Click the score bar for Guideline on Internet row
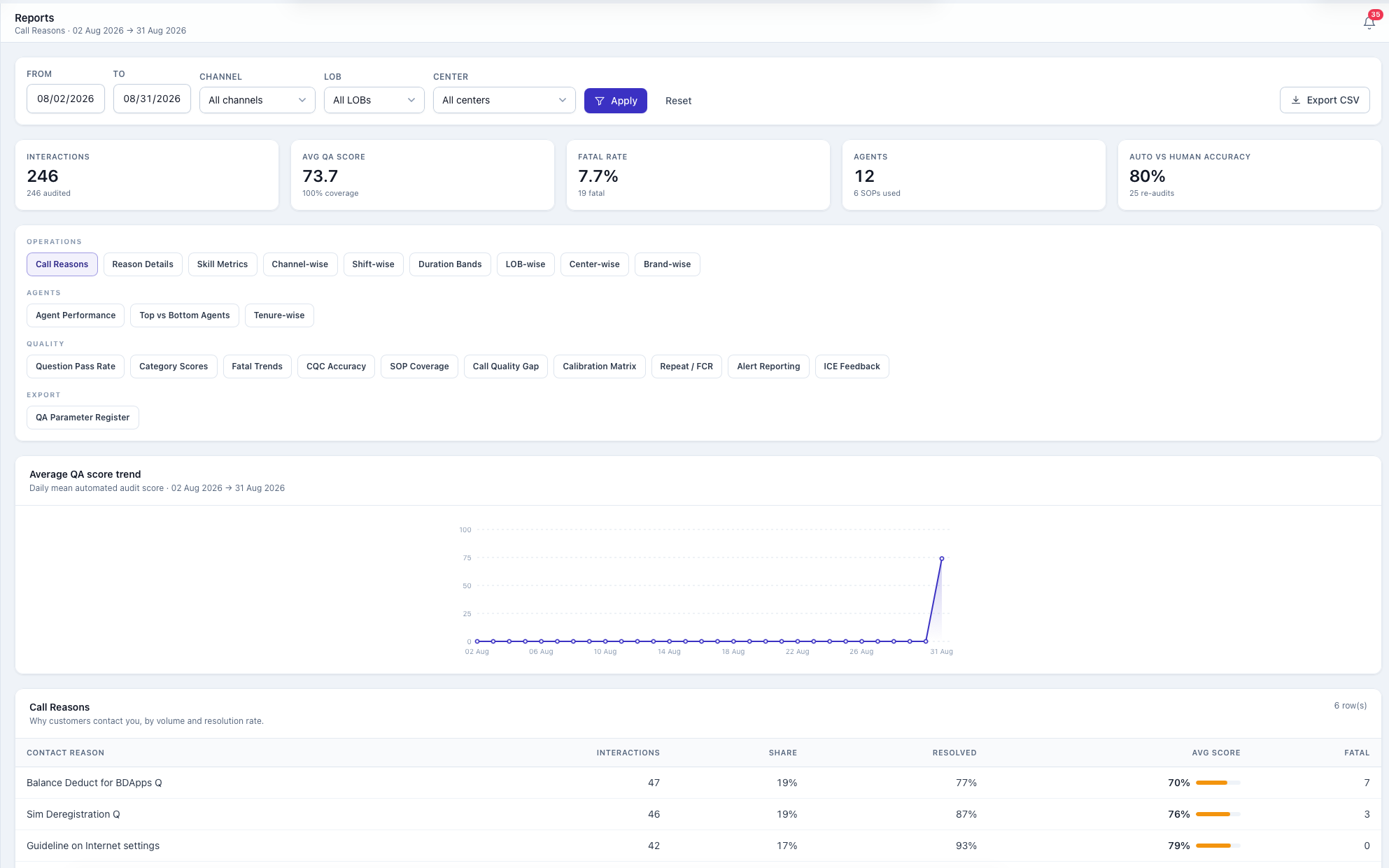1389x868 pixels. (x=1218, y=846)
